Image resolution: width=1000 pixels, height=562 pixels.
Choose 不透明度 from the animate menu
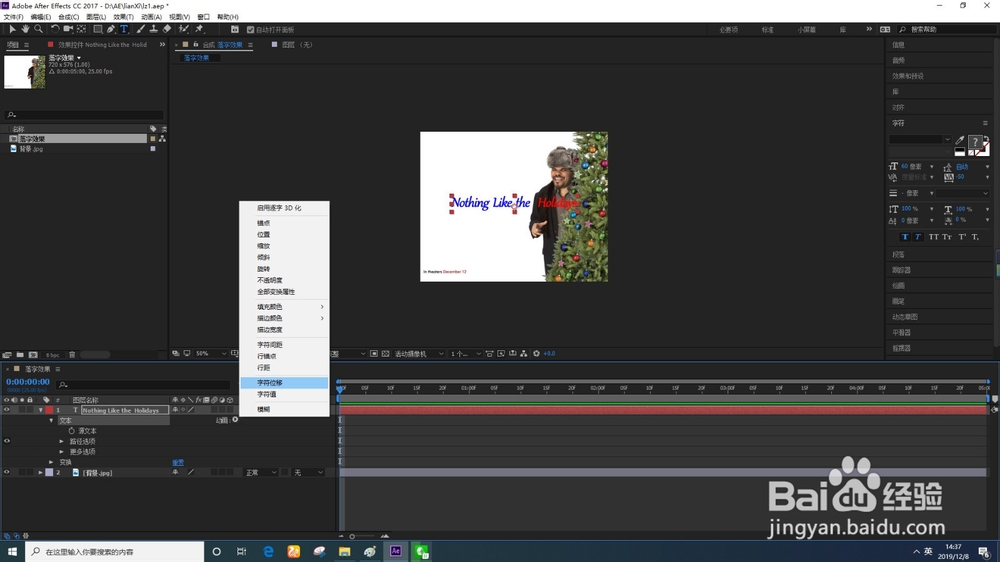pyautogui.click(x=284, y=280)
